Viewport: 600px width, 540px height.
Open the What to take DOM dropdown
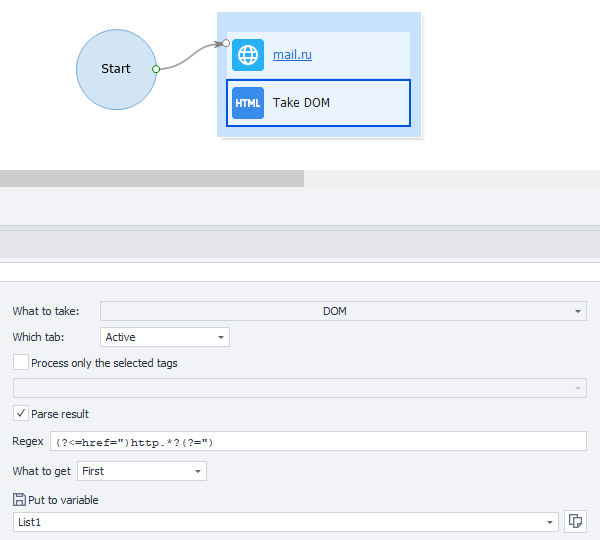(343, 311)
